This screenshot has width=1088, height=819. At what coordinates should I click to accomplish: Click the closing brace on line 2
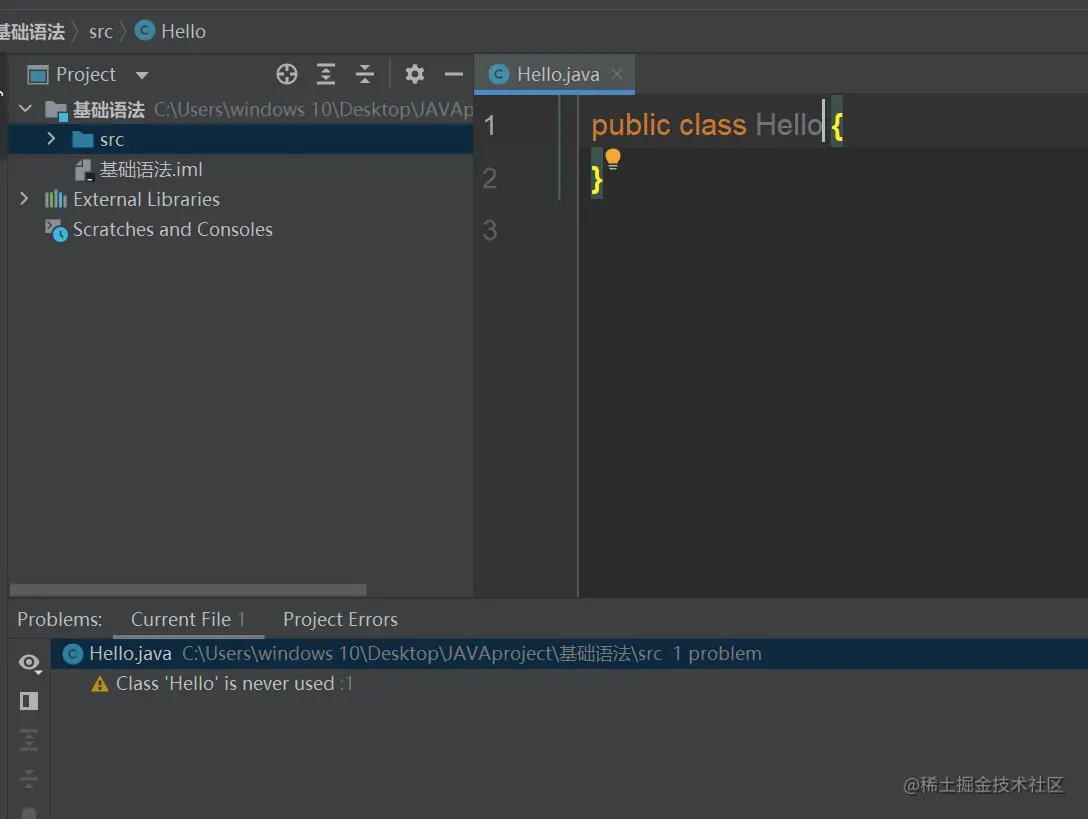[597, 180]
